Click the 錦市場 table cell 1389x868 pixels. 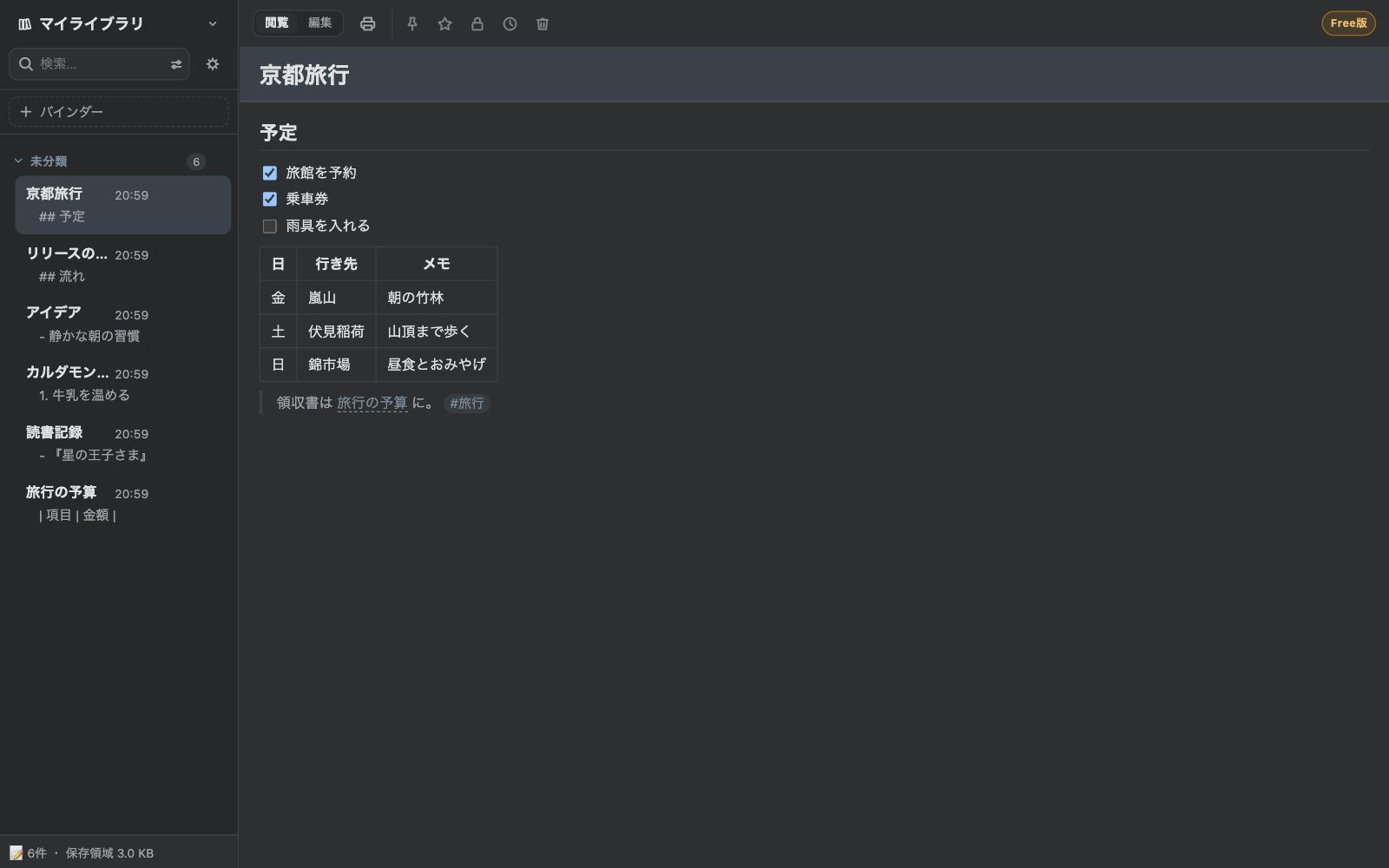coord(337,365)
